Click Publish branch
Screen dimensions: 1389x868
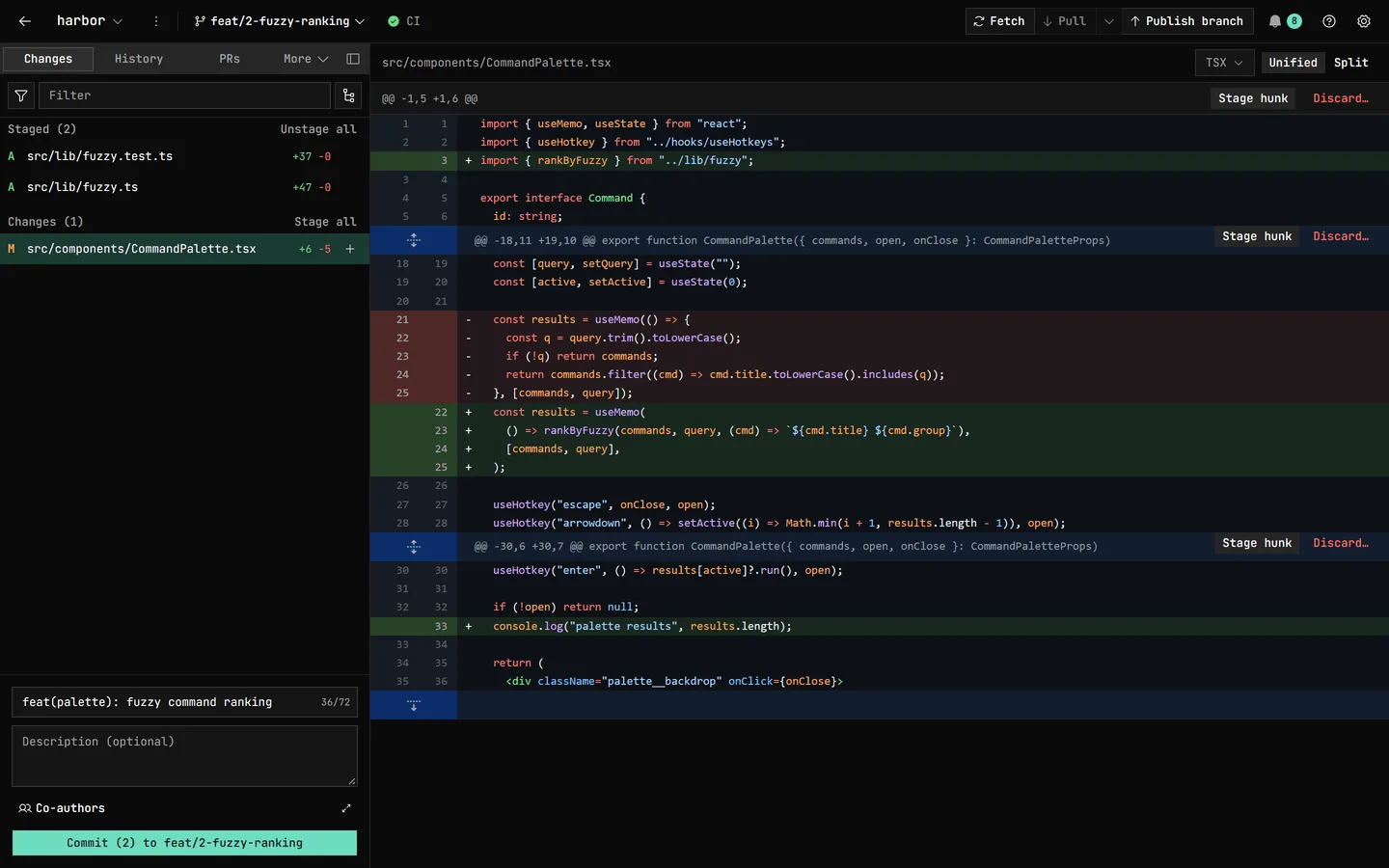(1187, 21)
